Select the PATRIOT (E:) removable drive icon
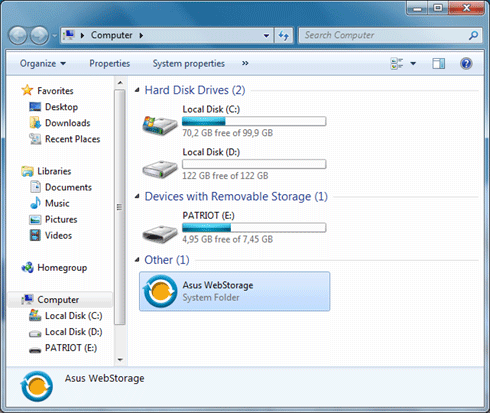Screen dimensions: 490x413 160,233
